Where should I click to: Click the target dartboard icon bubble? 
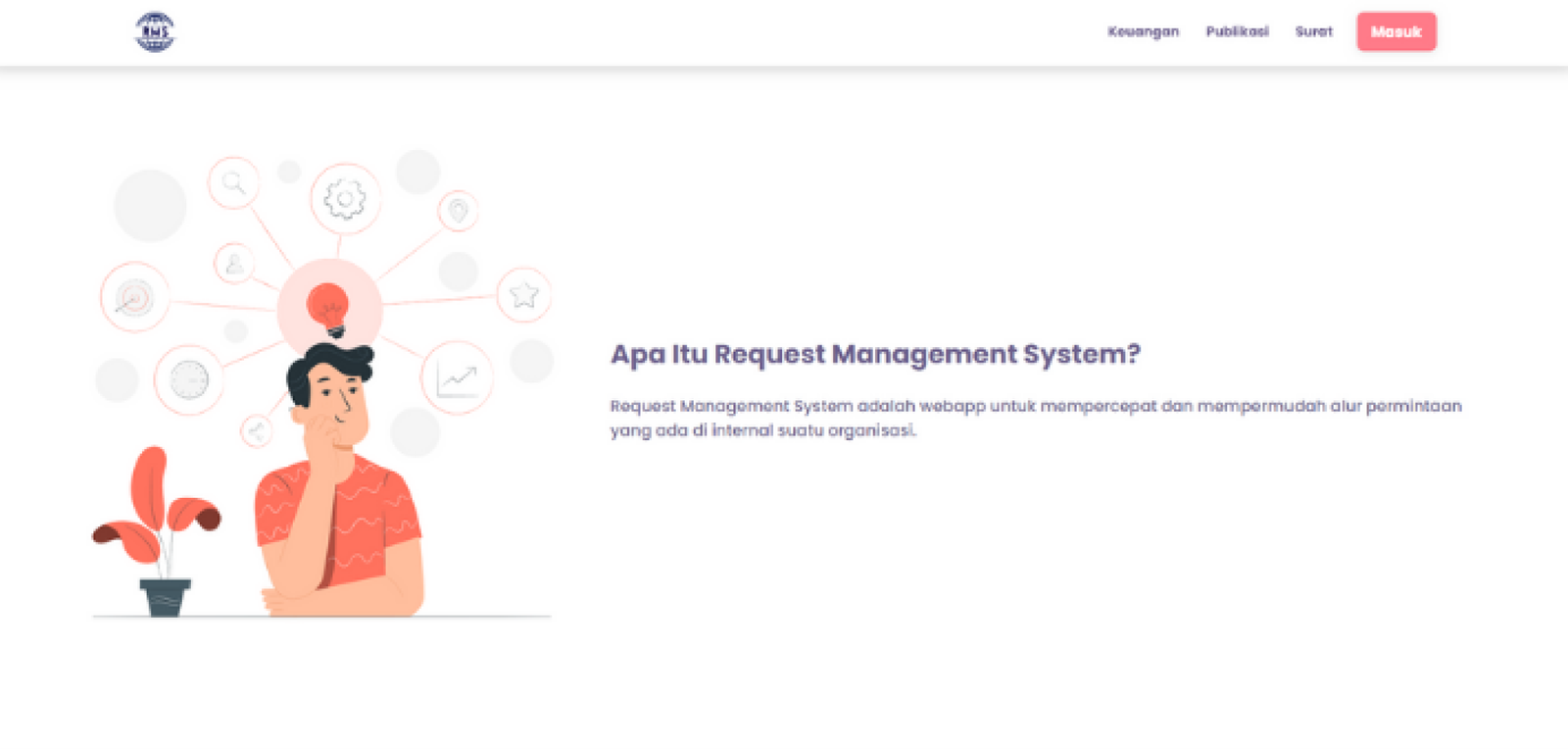(134, 297)
